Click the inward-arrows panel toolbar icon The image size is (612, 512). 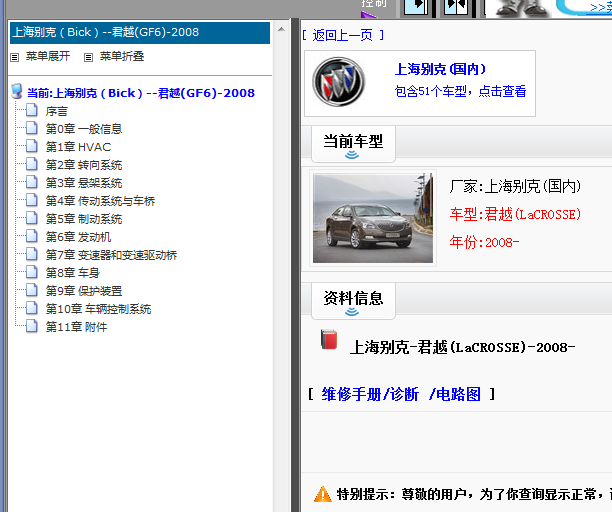tap(456, 7)
